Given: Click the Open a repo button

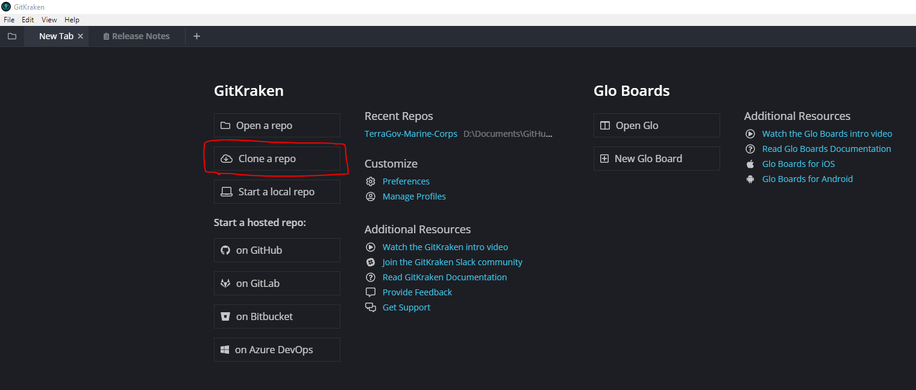Looking at the screenshot, I should 277,126.
